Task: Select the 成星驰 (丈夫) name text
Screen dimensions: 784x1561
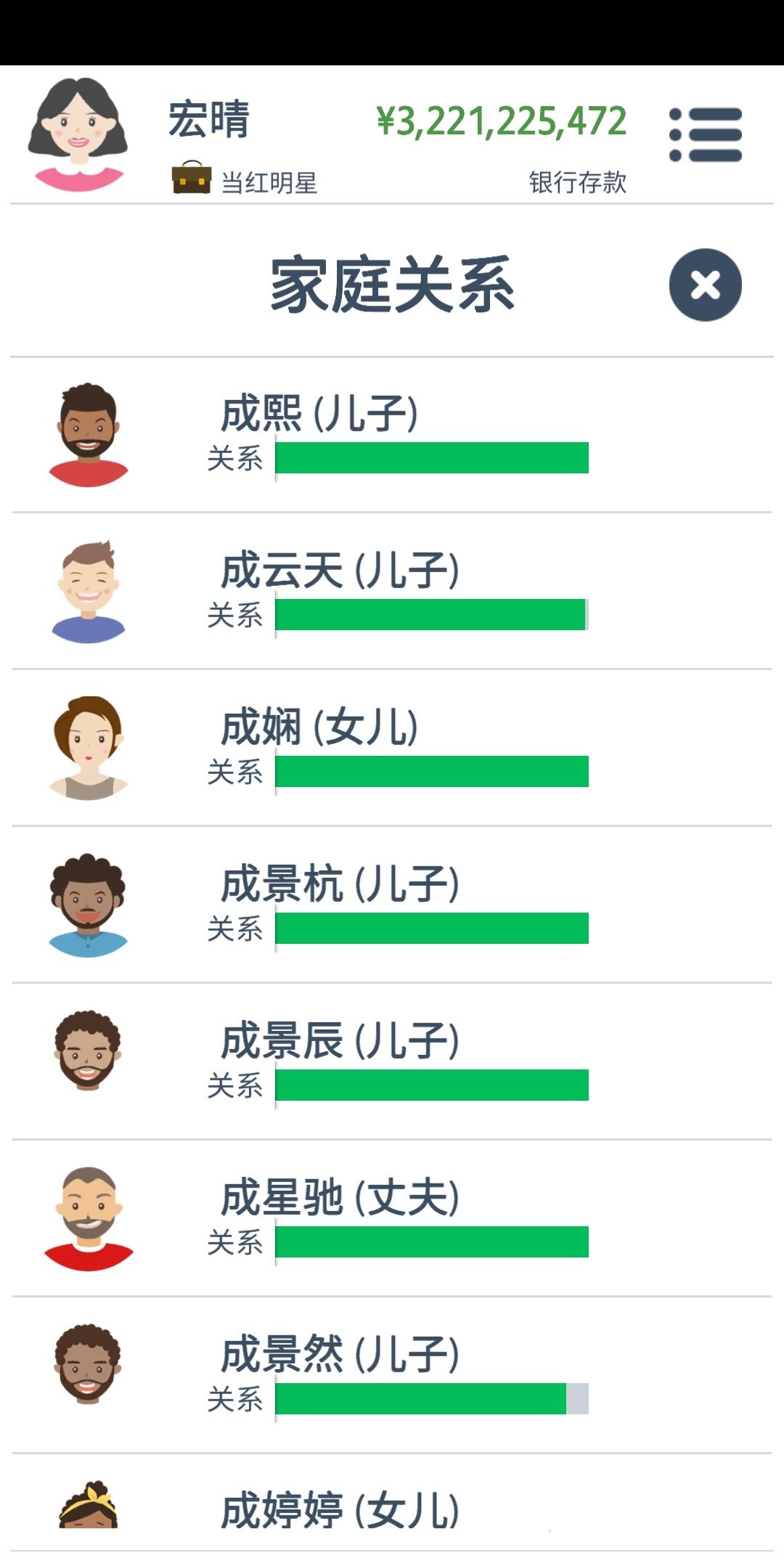Action: (340, 1197)
